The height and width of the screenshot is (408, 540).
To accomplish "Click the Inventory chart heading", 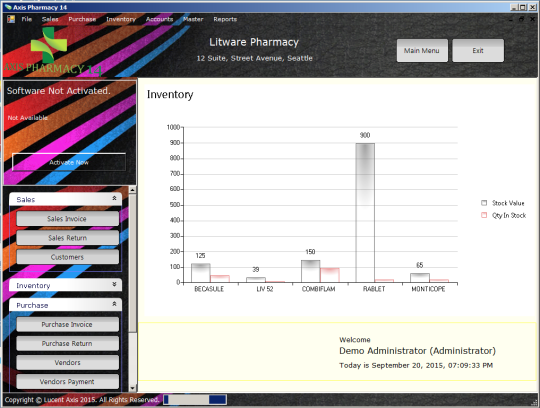I will (x=170, y=95).
